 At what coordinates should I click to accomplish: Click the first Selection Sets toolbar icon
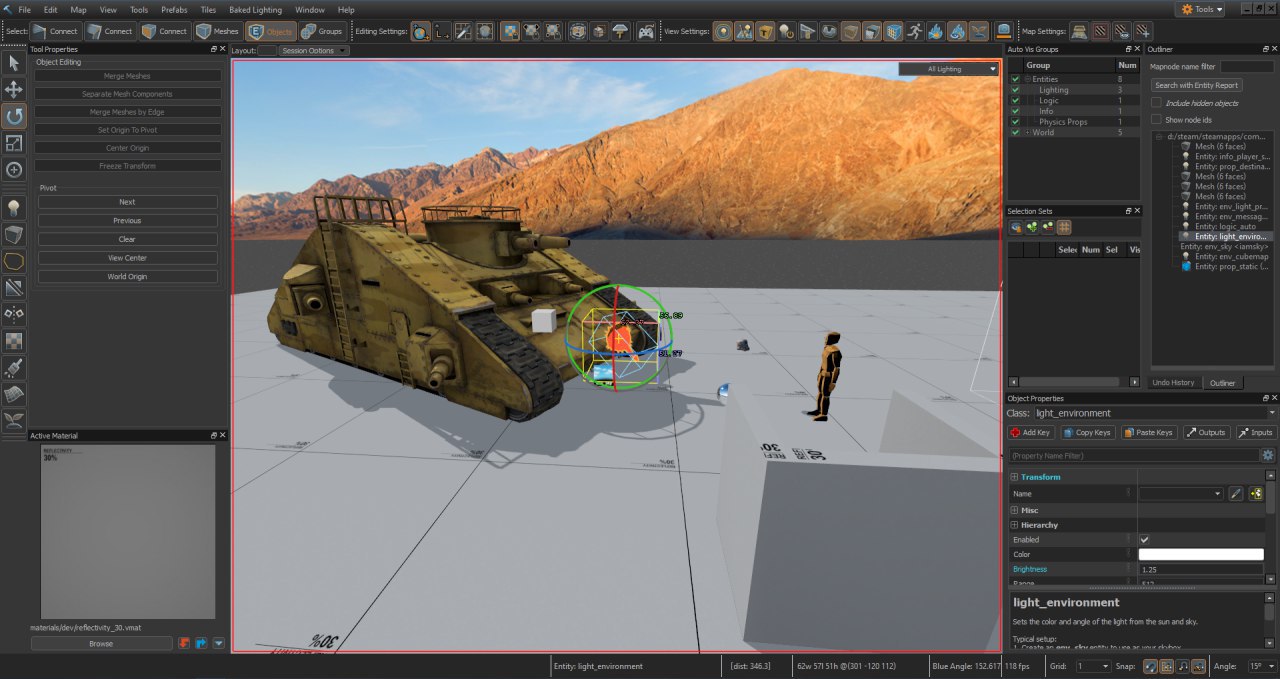point(1016,227)
